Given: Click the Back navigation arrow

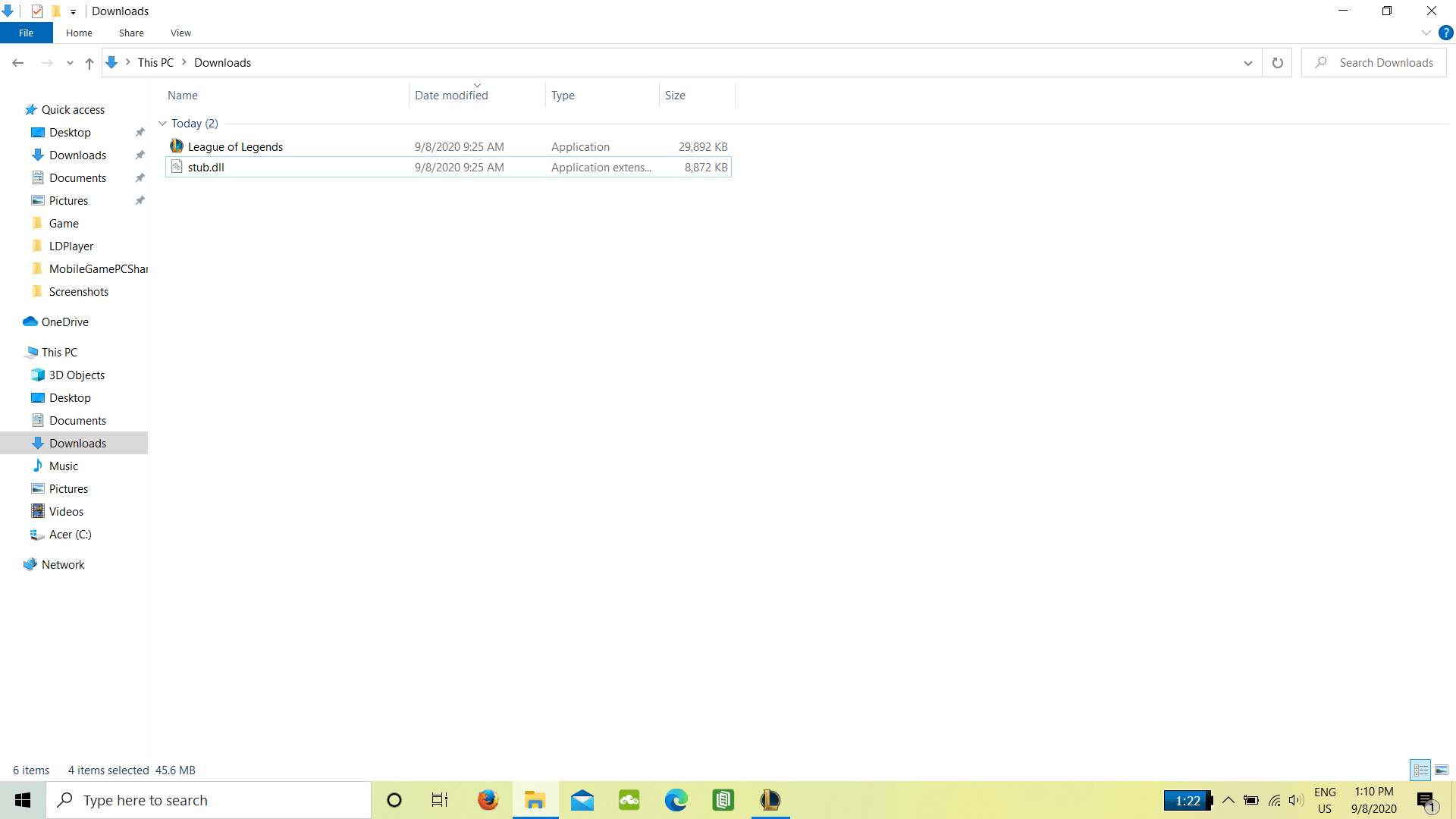Looking at the screenshot, I should coord(18,63).
